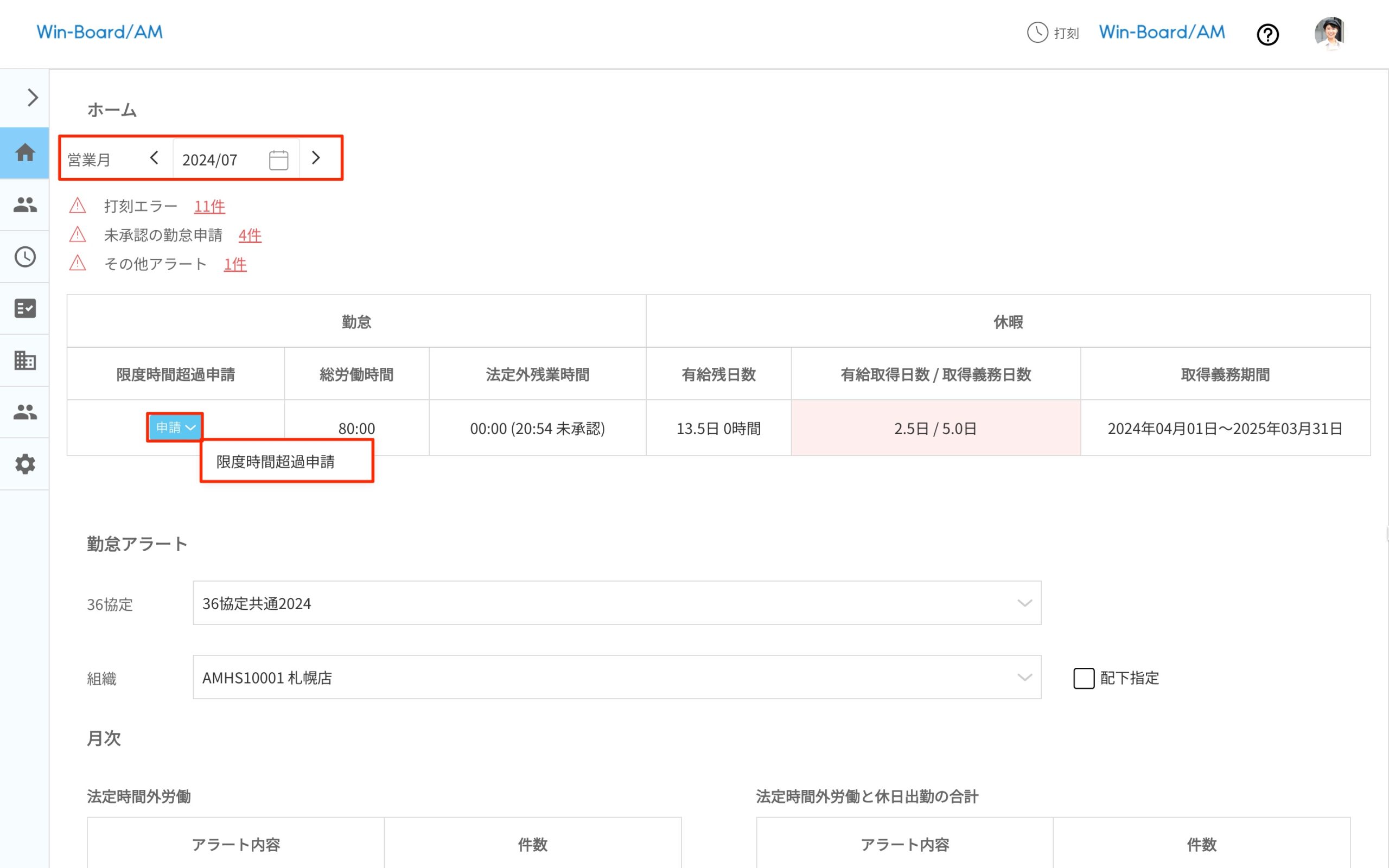Open the building icon in the sidebar
Image resolution: width=1389 pixels, height=868 pixels.
click(24, 361)
